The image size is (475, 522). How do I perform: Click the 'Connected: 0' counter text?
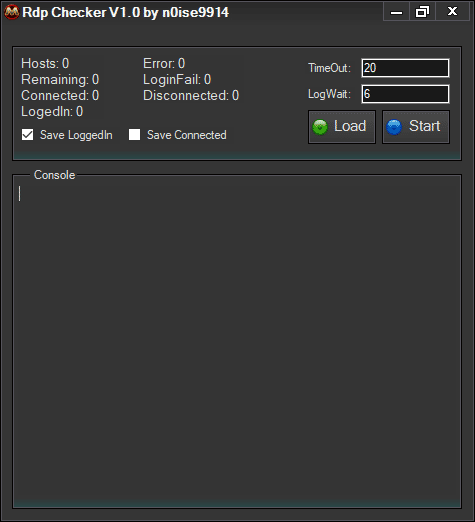pos(60,95)
